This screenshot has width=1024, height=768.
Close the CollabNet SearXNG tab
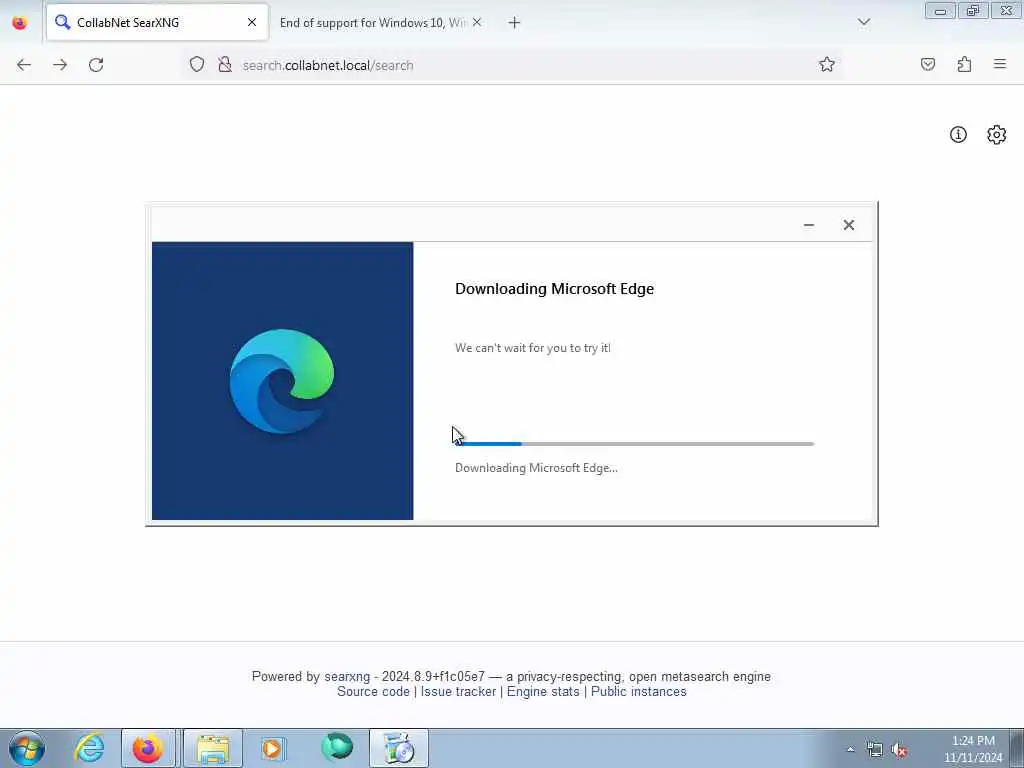click(x=251, y=22)
